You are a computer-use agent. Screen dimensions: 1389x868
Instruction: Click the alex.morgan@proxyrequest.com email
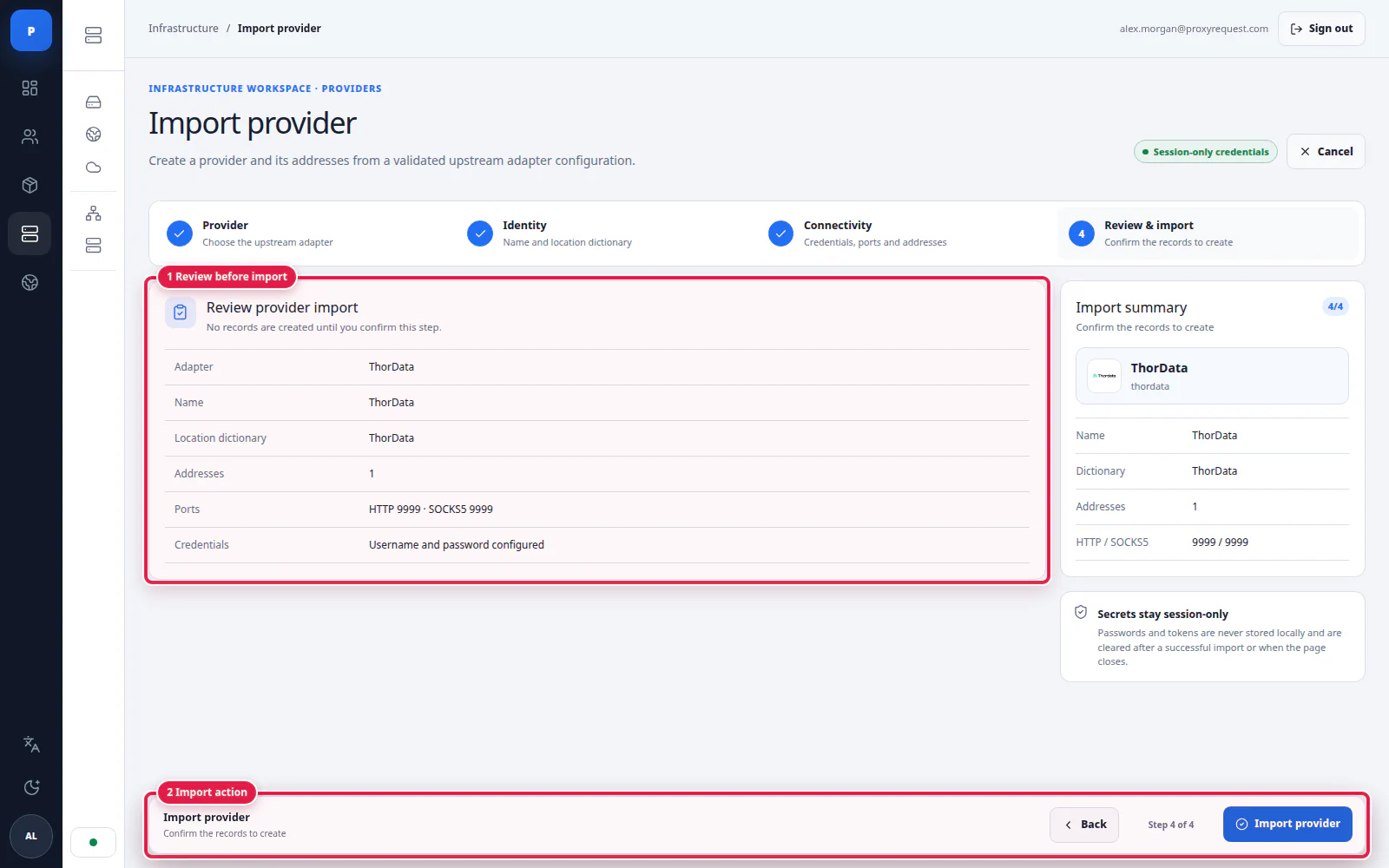click(x=1194, y=29)
